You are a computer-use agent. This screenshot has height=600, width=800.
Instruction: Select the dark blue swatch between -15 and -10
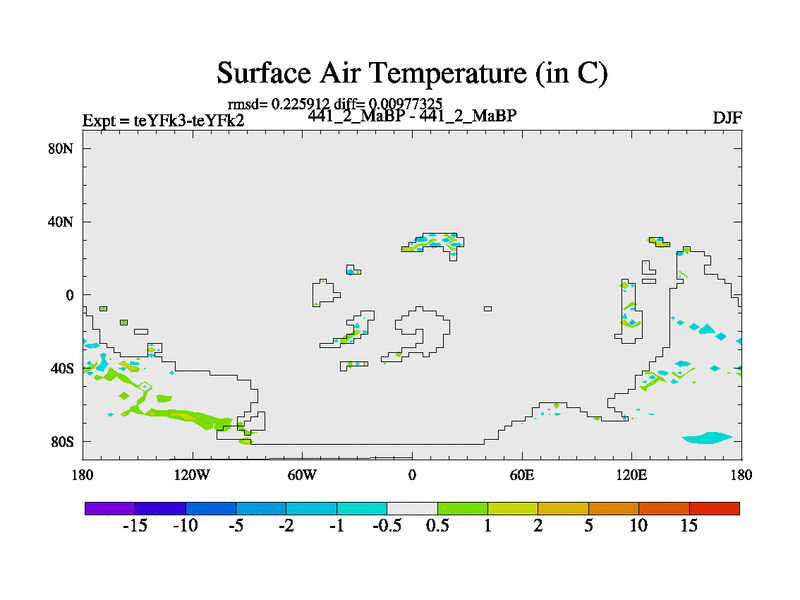click(x=160, y=508)
